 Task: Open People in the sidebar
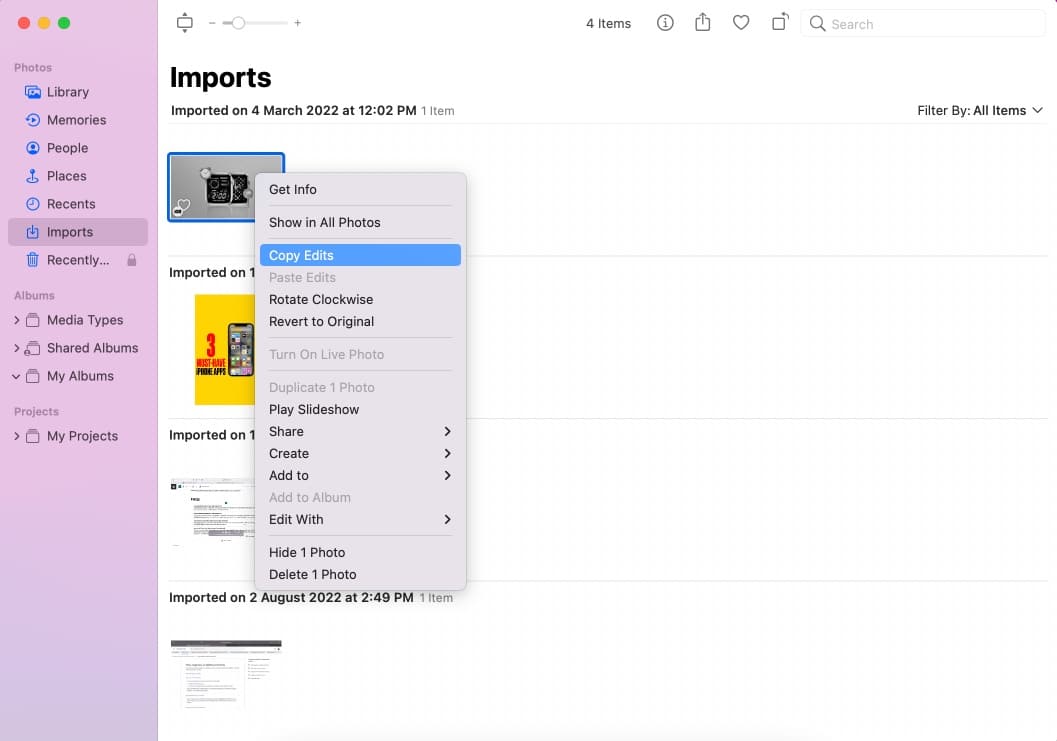tap(78, 148)
